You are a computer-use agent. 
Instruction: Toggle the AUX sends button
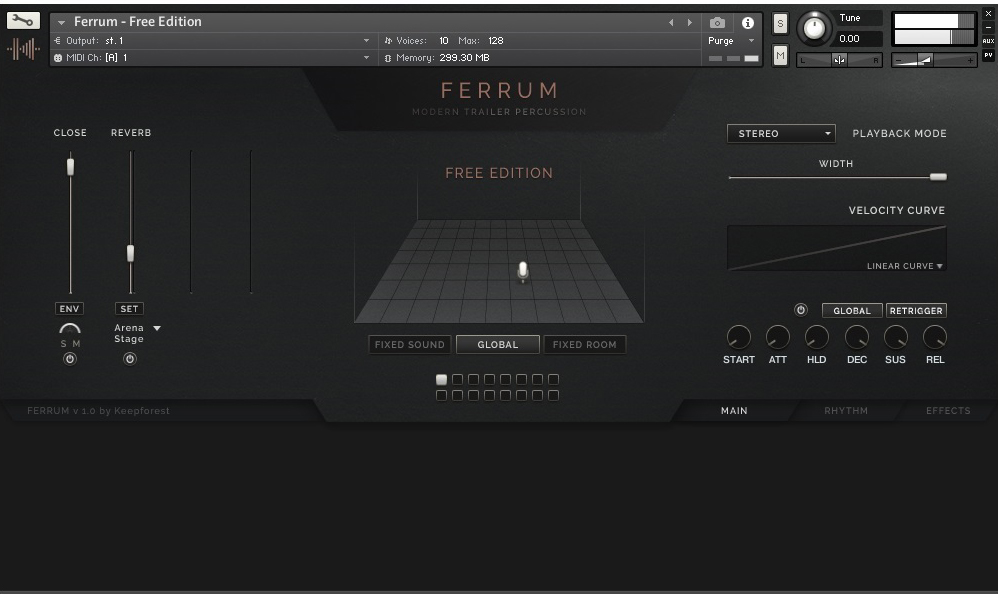(x=988, y=41)
